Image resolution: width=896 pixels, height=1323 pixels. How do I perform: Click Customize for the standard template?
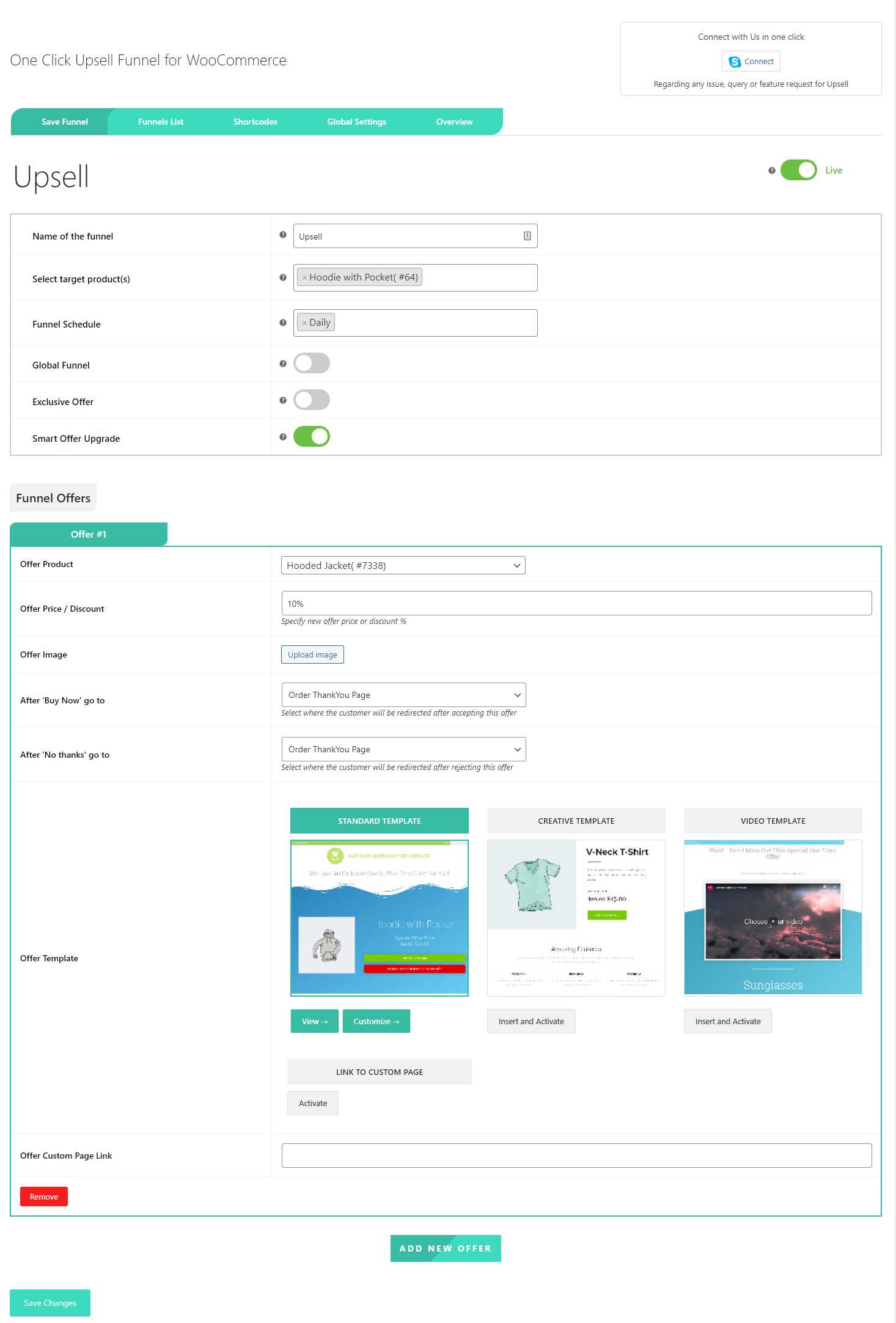pyautogui.click(x=376, y=1021)
